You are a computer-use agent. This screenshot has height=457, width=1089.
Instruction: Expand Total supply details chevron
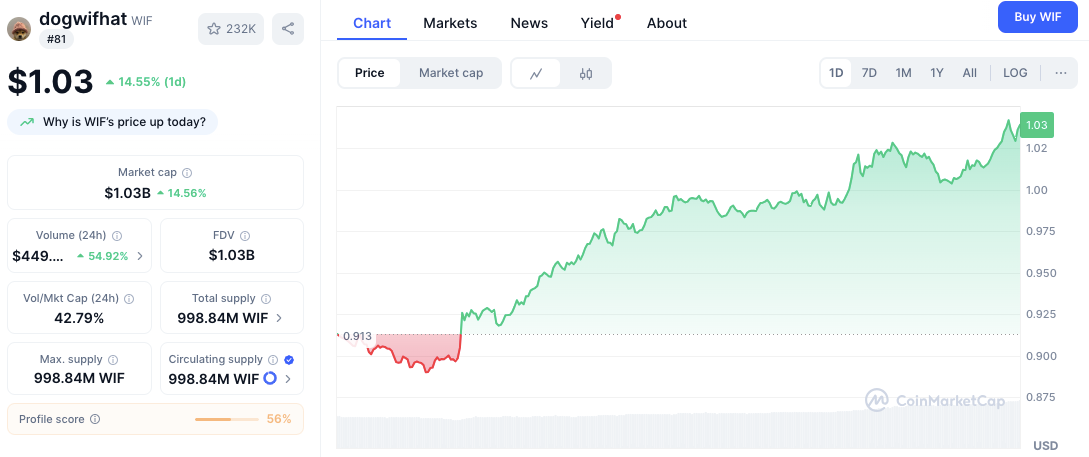point(278,318)
